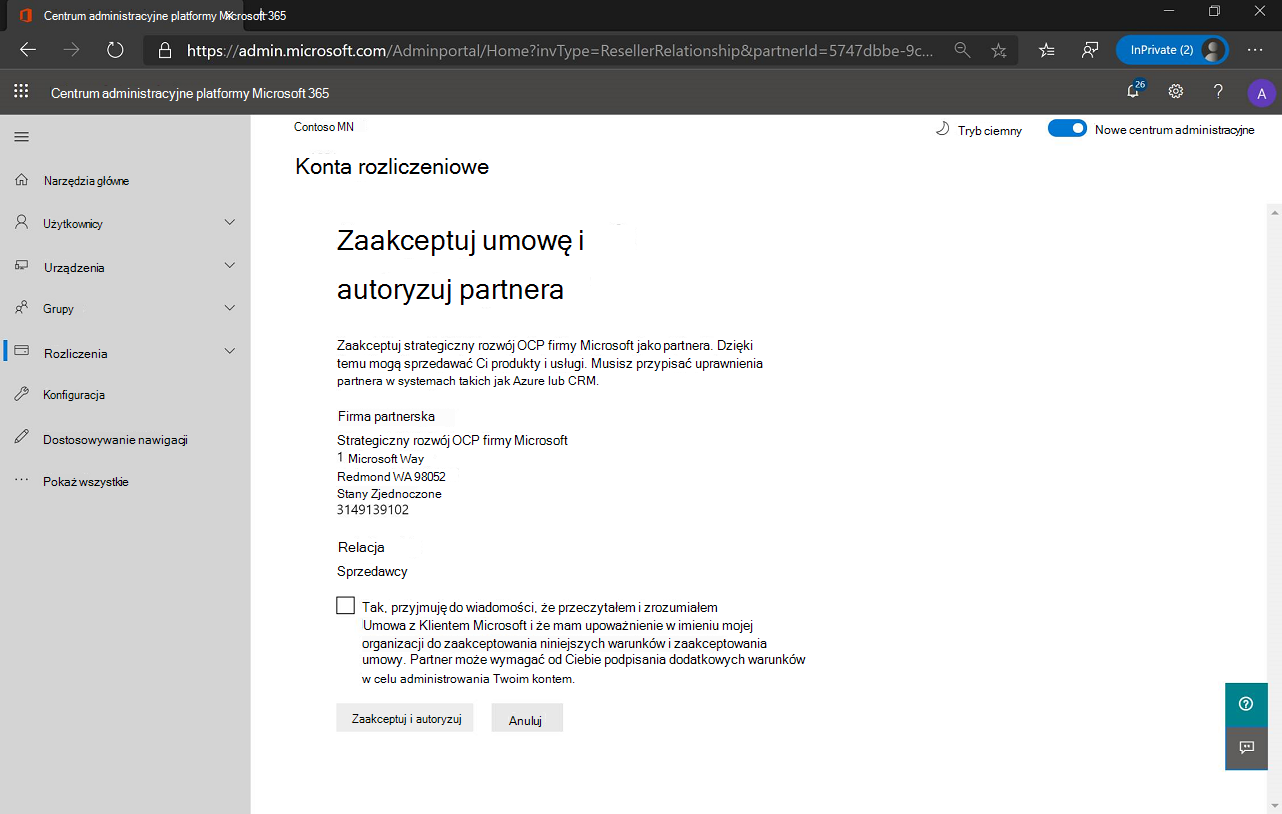Click the moon icon for Tryb ciemny

(x=942, y=130)
